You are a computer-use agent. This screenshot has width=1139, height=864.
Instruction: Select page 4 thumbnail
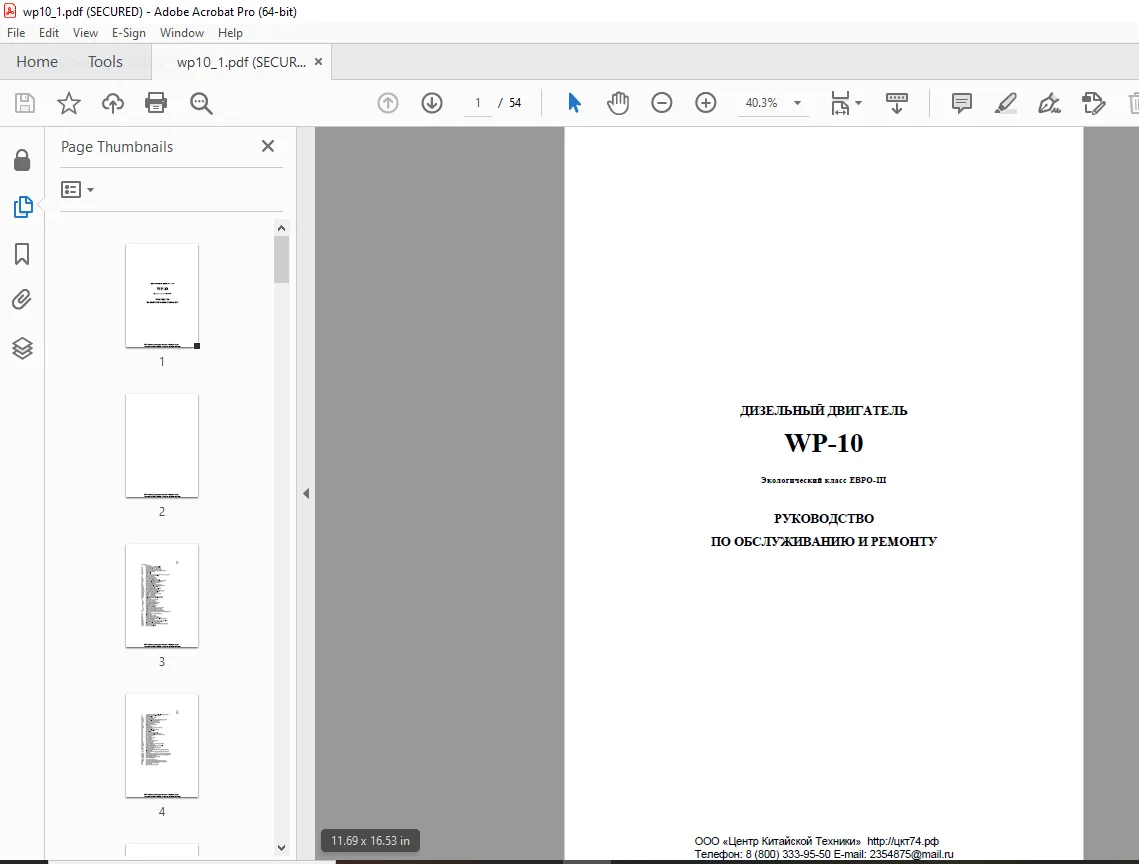[162, 746]
